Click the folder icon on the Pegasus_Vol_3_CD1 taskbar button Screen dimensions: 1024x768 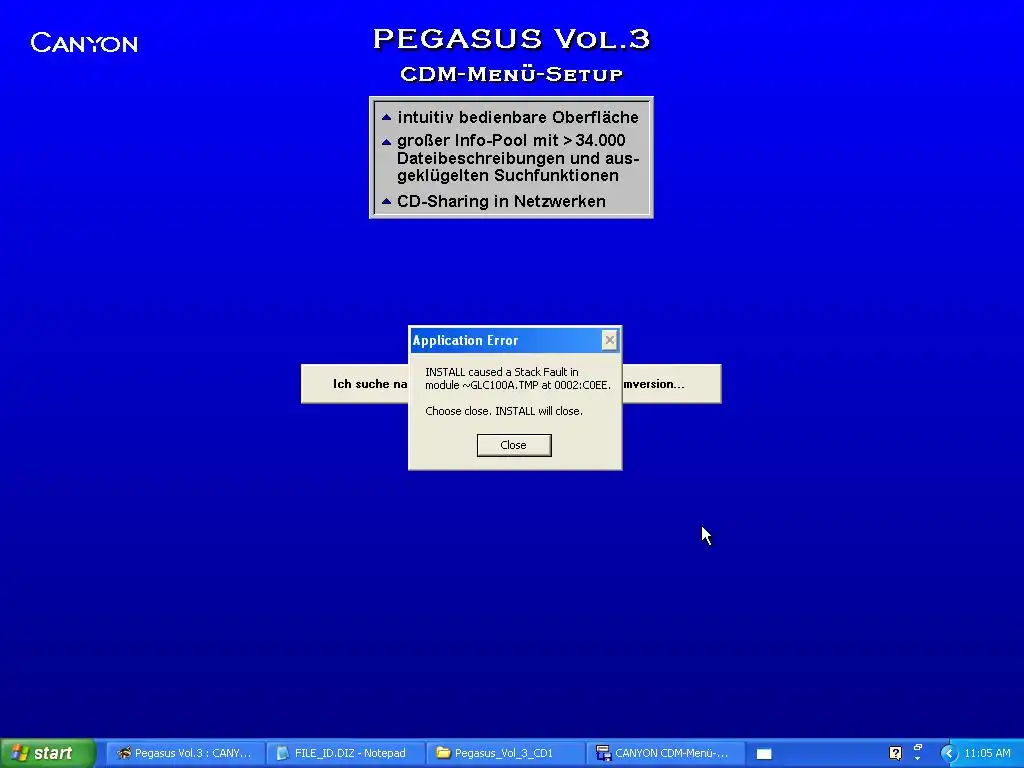(443, 753)
